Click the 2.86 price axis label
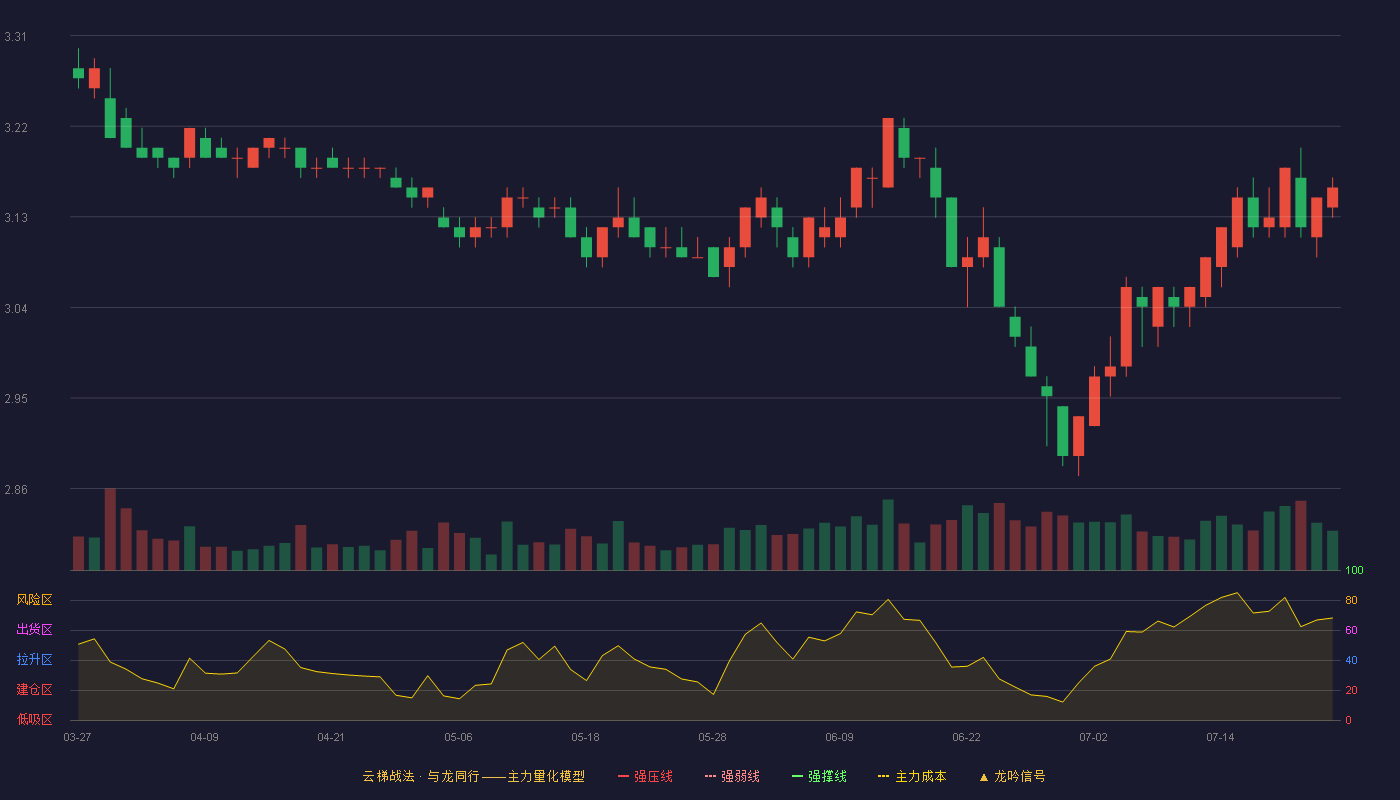 tap(16, 490)
